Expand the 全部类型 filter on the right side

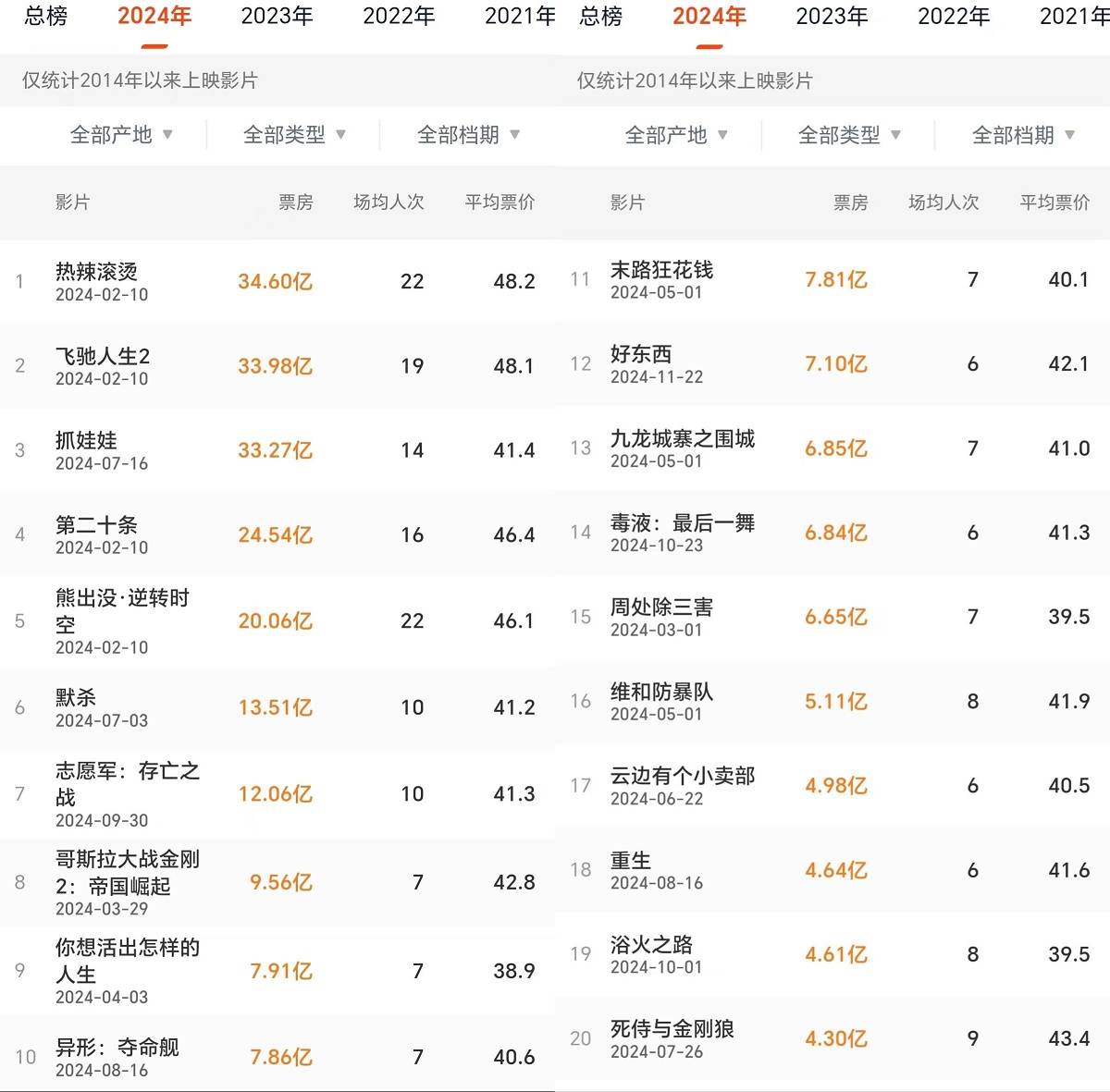846,135
